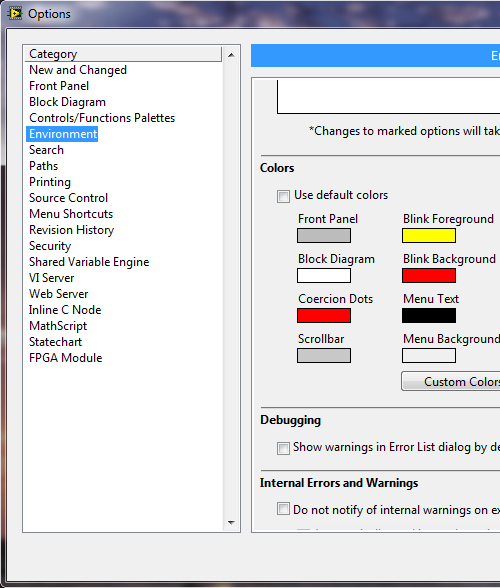The width and height of the screenshot is (500, 588).
Task: Click the black Menu Text swatch
Action: pyautogui.click(x=429, y=315)
